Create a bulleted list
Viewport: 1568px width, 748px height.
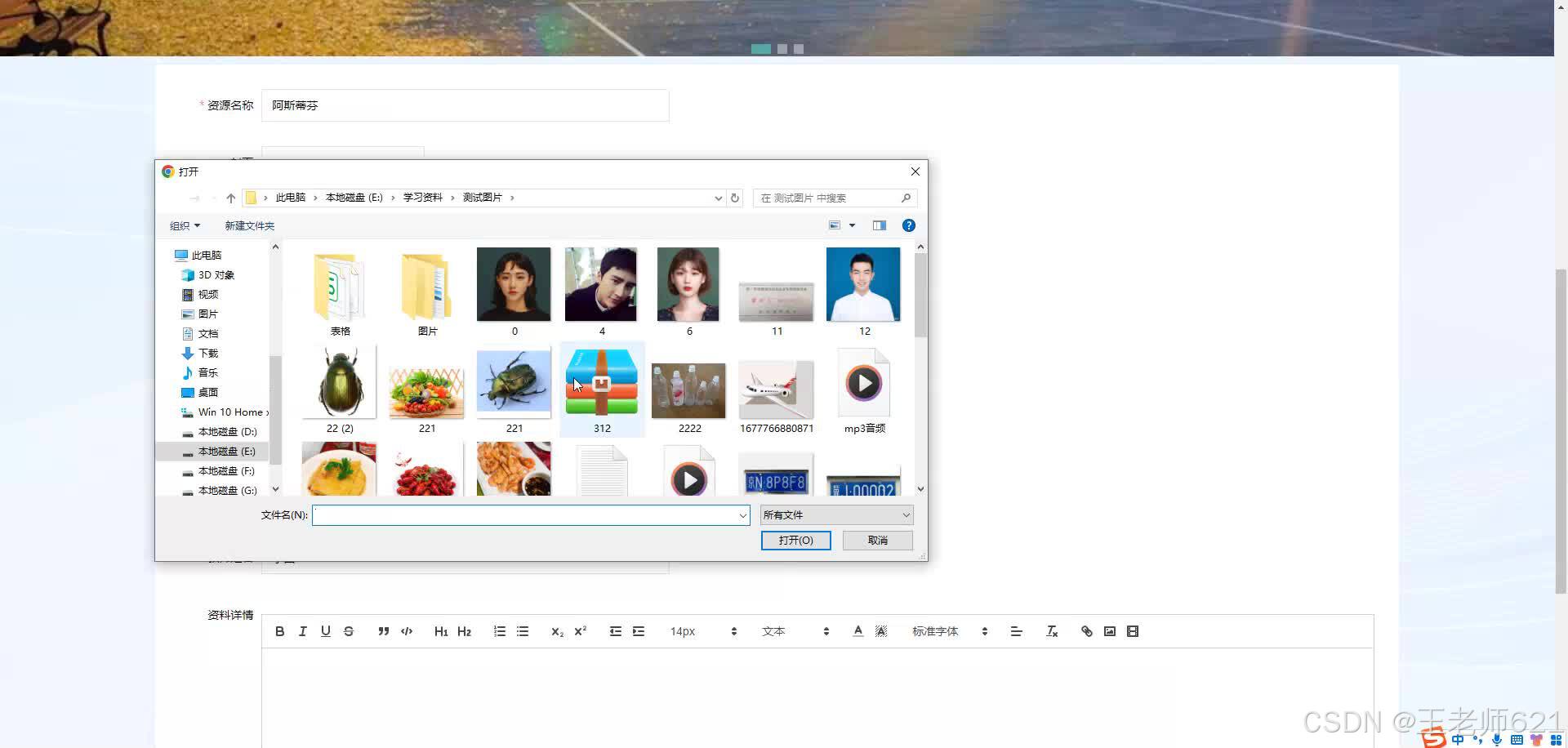pos(523,631)
